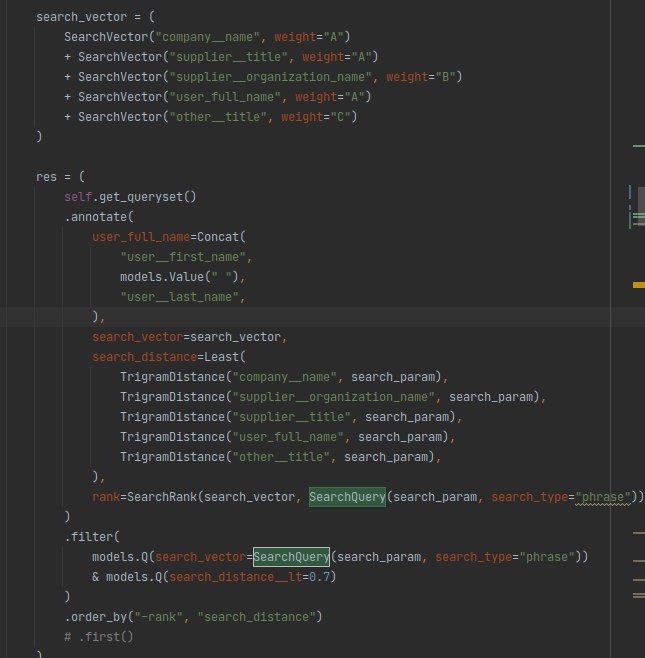Click TrigramDistance on the "supplier__title" line
Screen dimensions: 645x658
click(172, 417)
